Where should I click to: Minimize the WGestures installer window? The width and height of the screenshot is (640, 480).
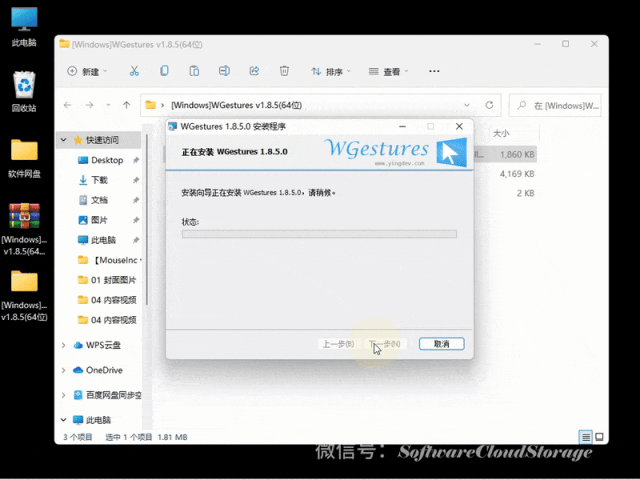point(402,127)
